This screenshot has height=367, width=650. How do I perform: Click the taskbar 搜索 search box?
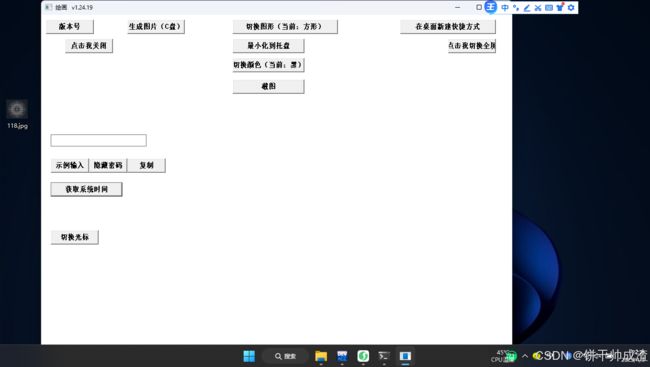tap(286, 356)
